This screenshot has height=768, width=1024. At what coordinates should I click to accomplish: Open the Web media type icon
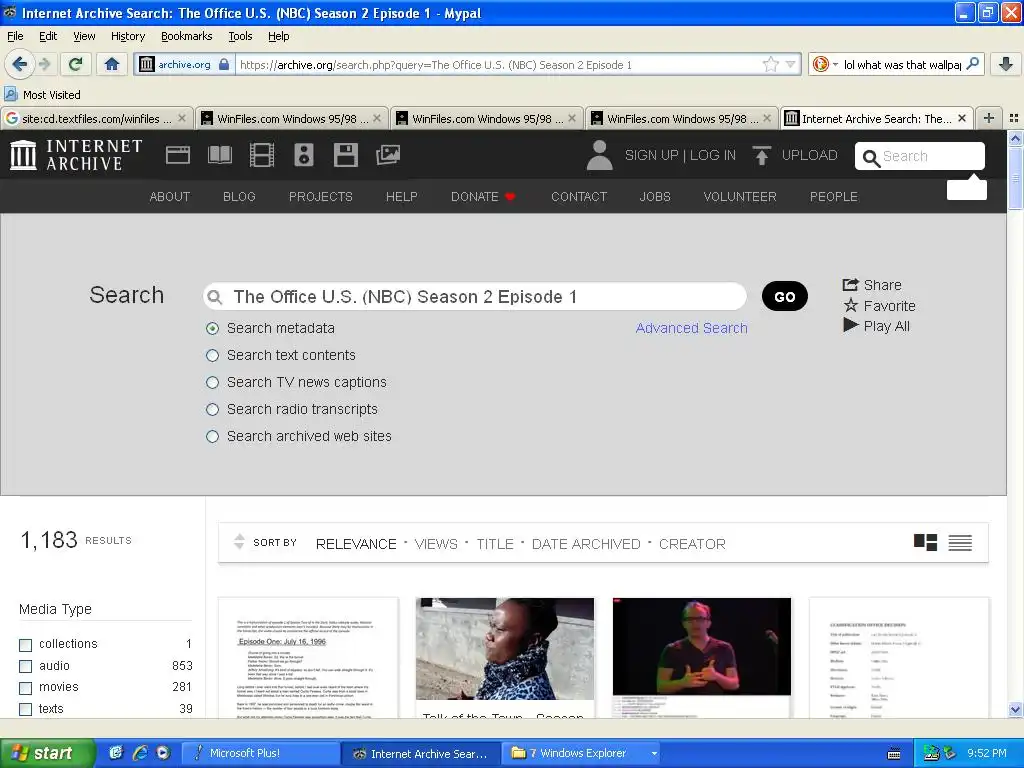pyautogui.click(x=178, y=155)
